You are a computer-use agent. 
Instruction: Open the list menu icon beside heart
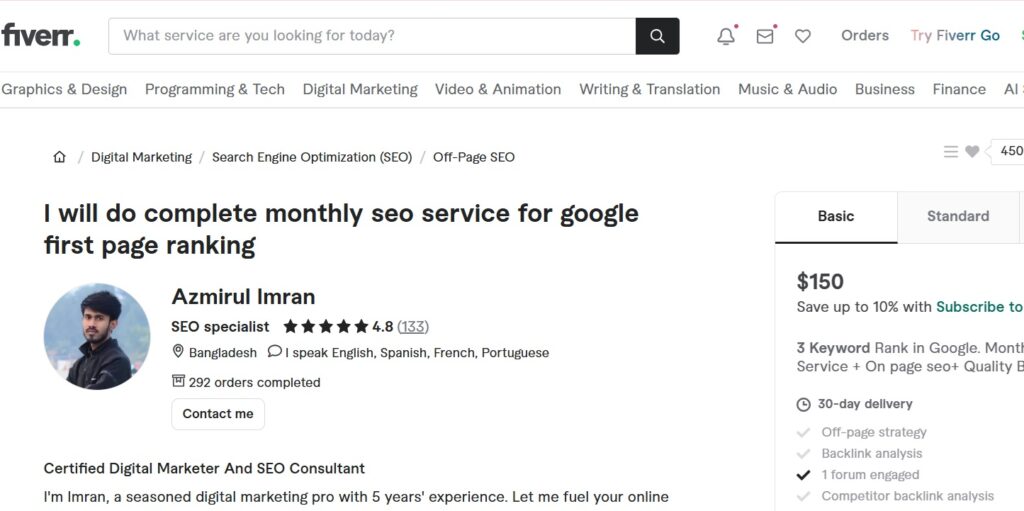pos(951,152)
